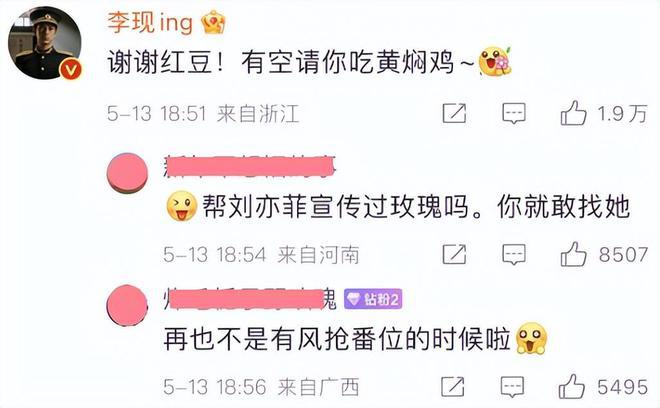Like the 李现ing comment with 1.9万 likes
660x408 pixels.
tap(573, 113)
